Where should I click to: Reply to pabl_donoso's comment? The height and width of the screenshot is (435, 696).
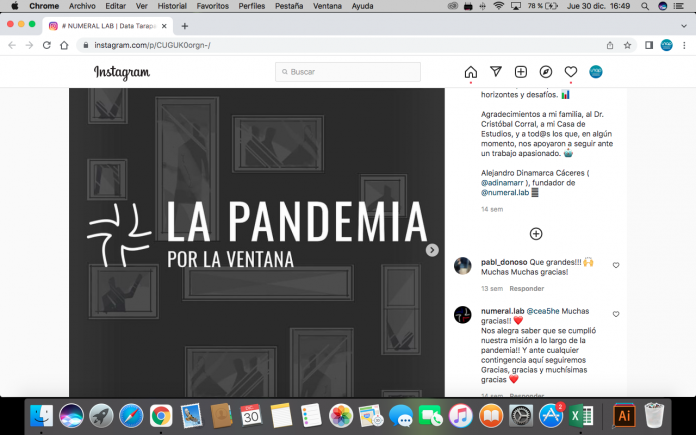tap(526, 289)
